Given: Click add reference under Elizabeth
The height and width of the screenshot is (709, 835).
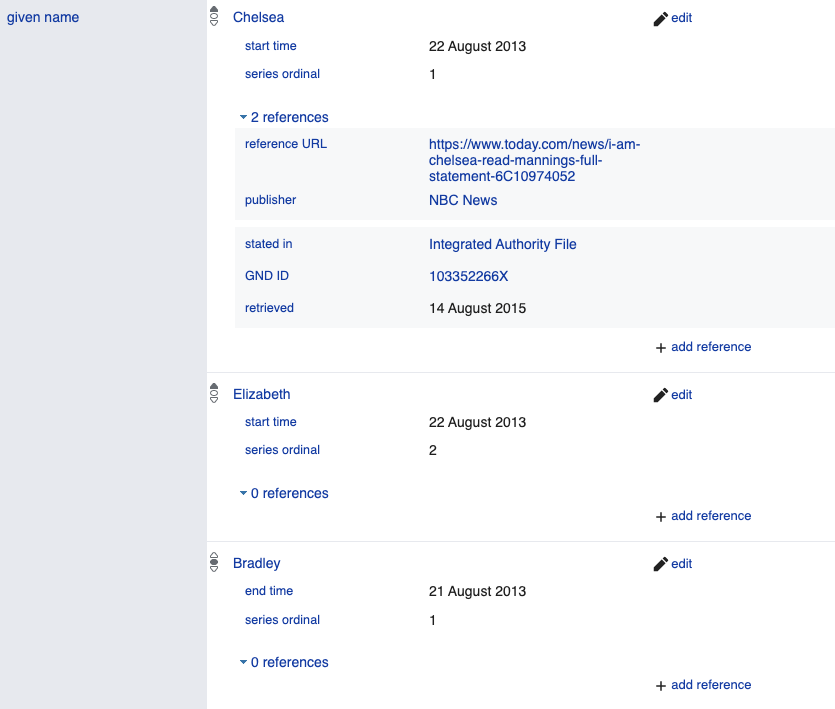Looking at the screenshot, I should coord(711,516).
